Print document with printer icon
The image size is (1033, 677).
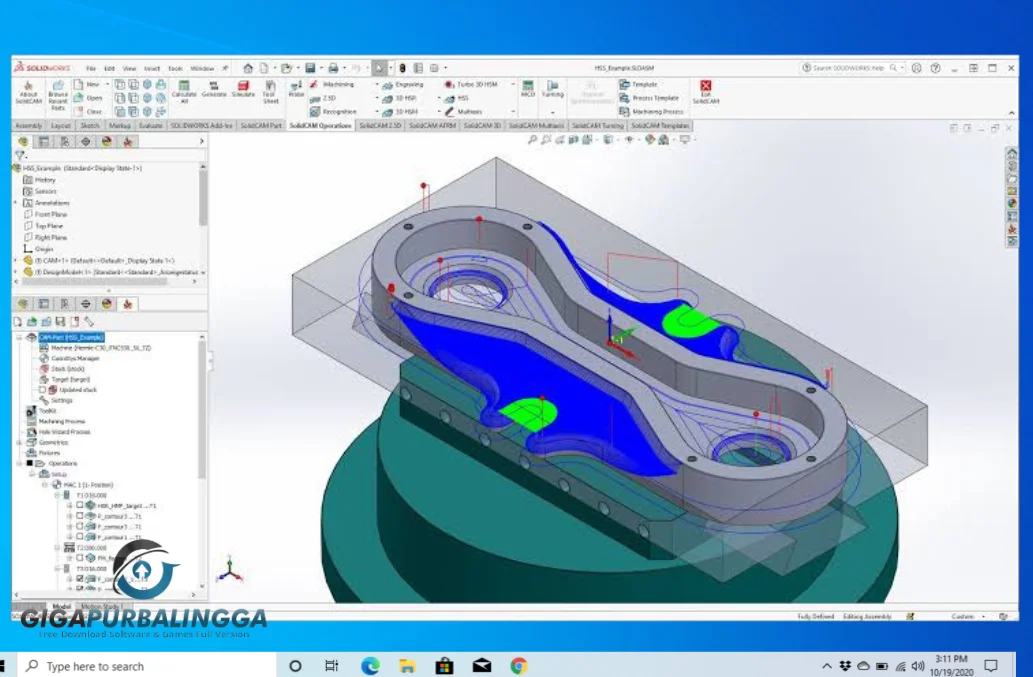pos(333,68)
